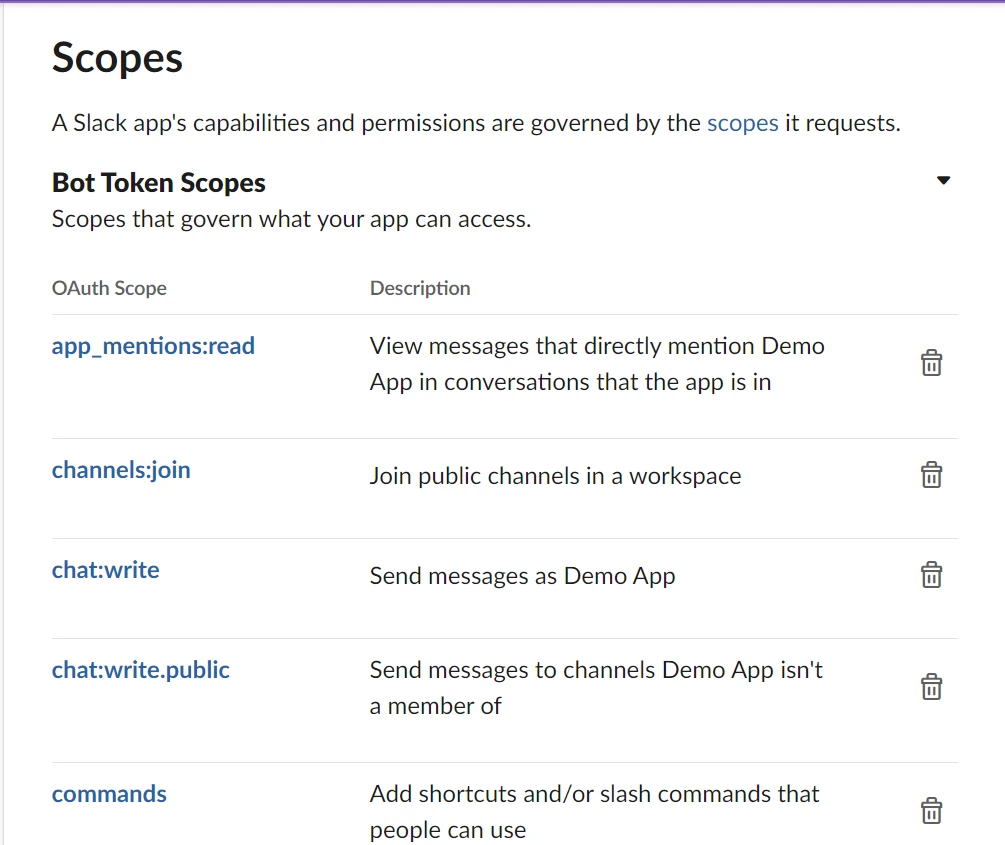Click 'Join public channels in a workspace' text
The width and height of the screenshot is (1005, 845).
(555, 476)
